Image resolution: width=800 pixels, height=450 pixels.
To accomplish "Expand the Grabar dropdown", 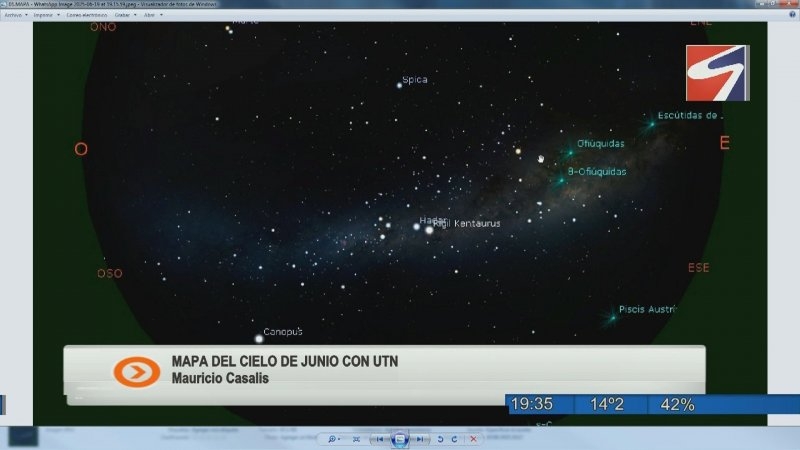I will pos(123,15).
